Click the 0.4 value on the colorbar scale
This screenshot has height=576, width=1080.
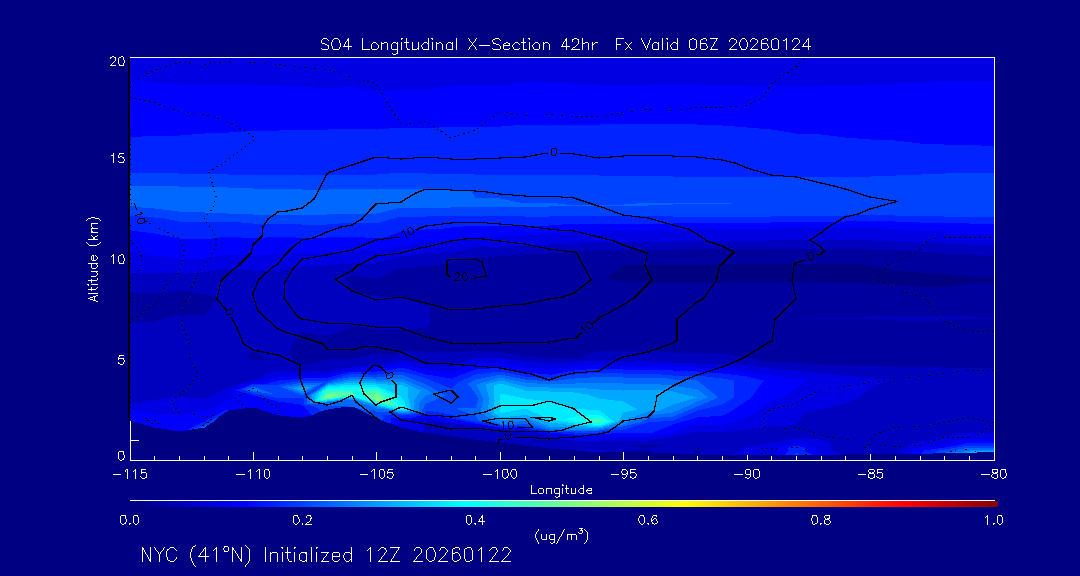pos(475,520)
